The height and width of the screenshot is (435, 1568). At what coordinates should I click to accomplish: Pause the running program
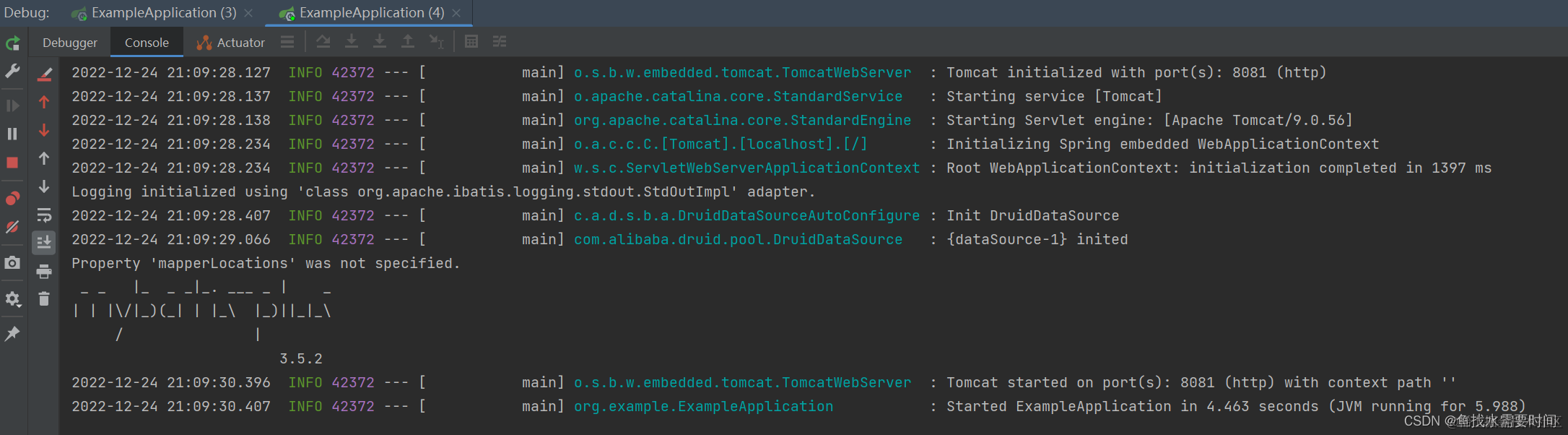pos(12,134)
